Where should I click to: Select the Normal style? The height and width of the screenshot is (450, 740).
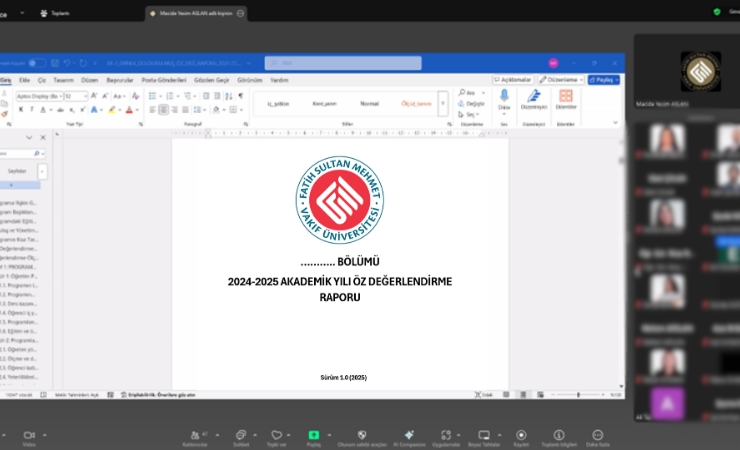click(370, 104)
